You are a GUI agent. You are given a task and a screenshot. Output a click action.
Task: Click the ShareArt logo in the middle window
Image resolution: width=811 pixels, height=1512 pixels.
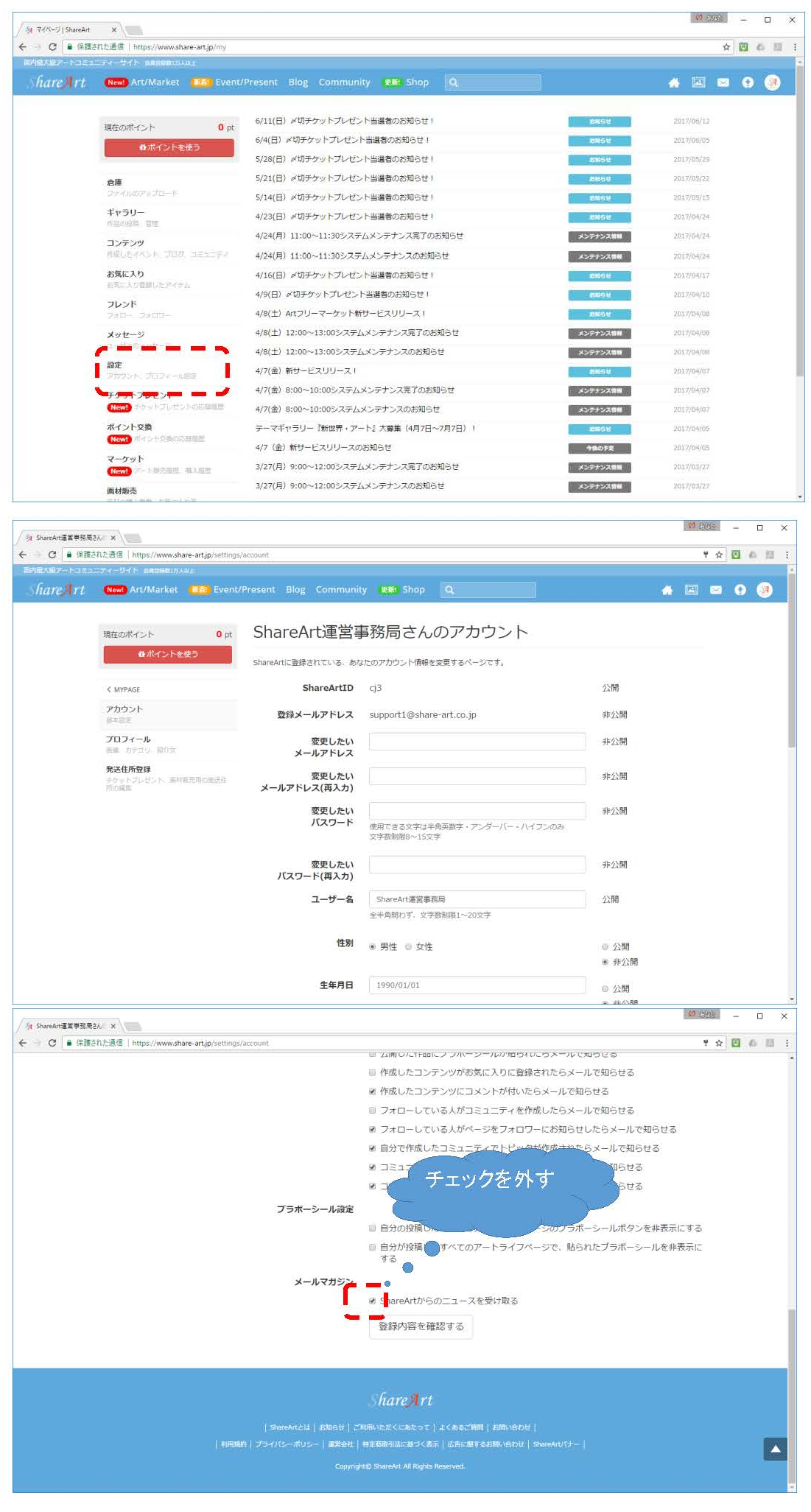pyautogui.click(x=56, y=590)
